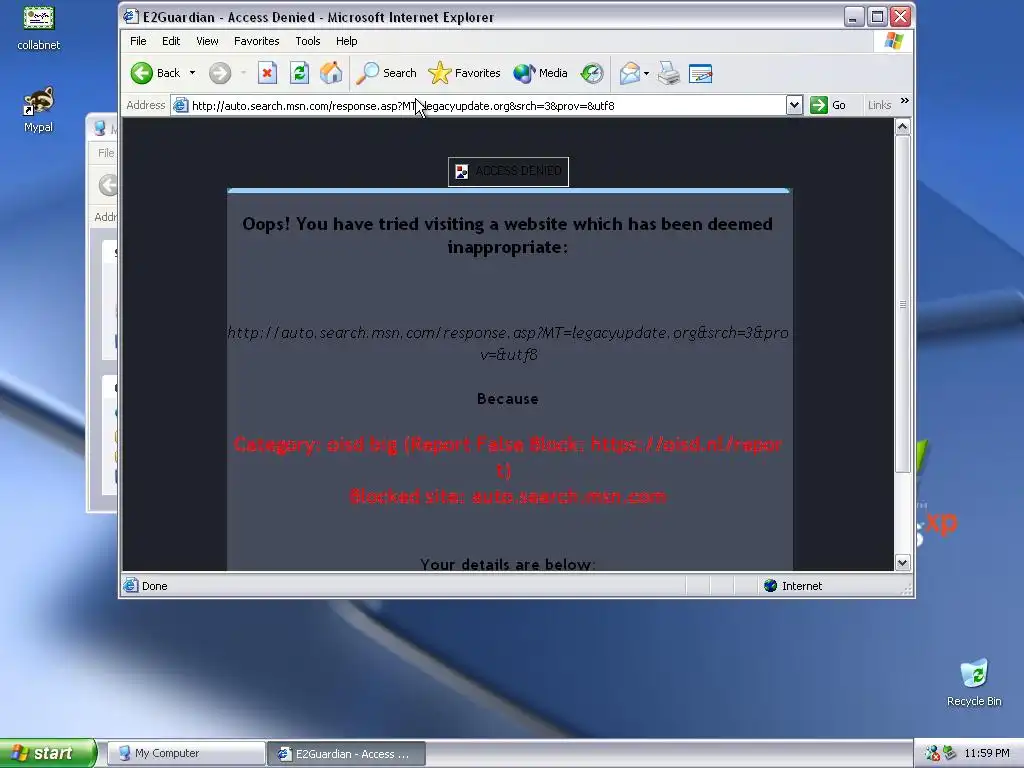Click the page icon in address bar
Image resolution: width=1024 pixels, height=768 pixels.
(181, 105)
